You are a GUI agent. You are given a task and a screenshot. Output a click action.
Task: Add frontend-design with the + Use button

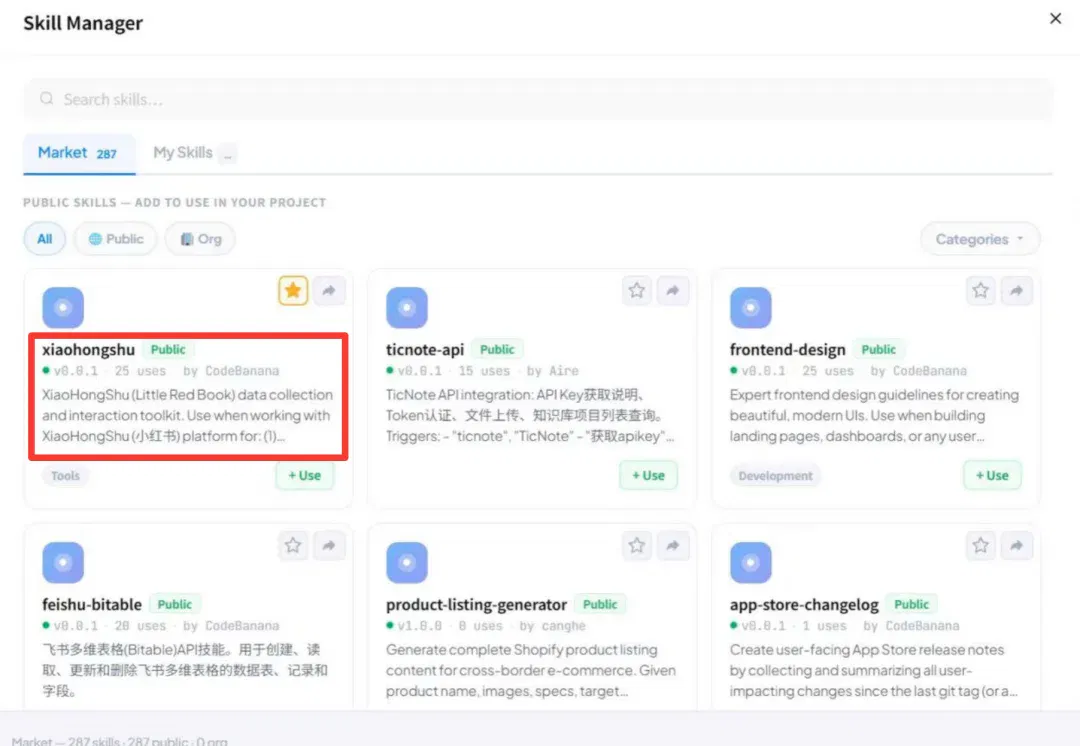pos(992,475)
